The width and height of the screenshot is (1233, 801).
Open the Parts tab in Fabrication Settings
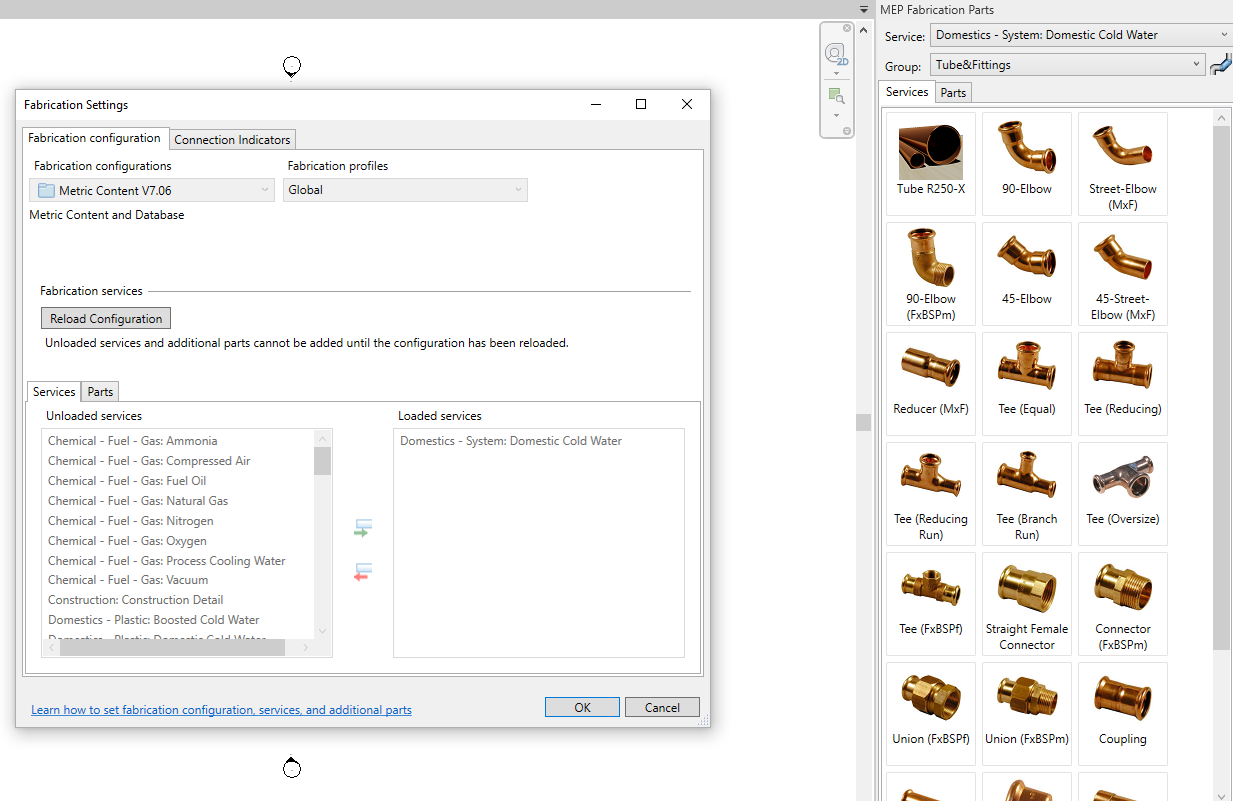tap(101, 392)
